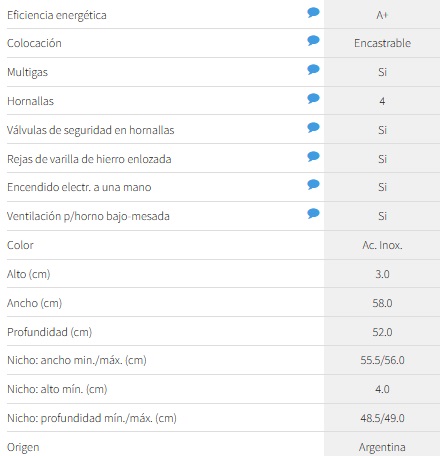Select the Profundidad (cm) label
Image resolution: width=443 pixels, height=456 pixels.
(x=49, y=332)
